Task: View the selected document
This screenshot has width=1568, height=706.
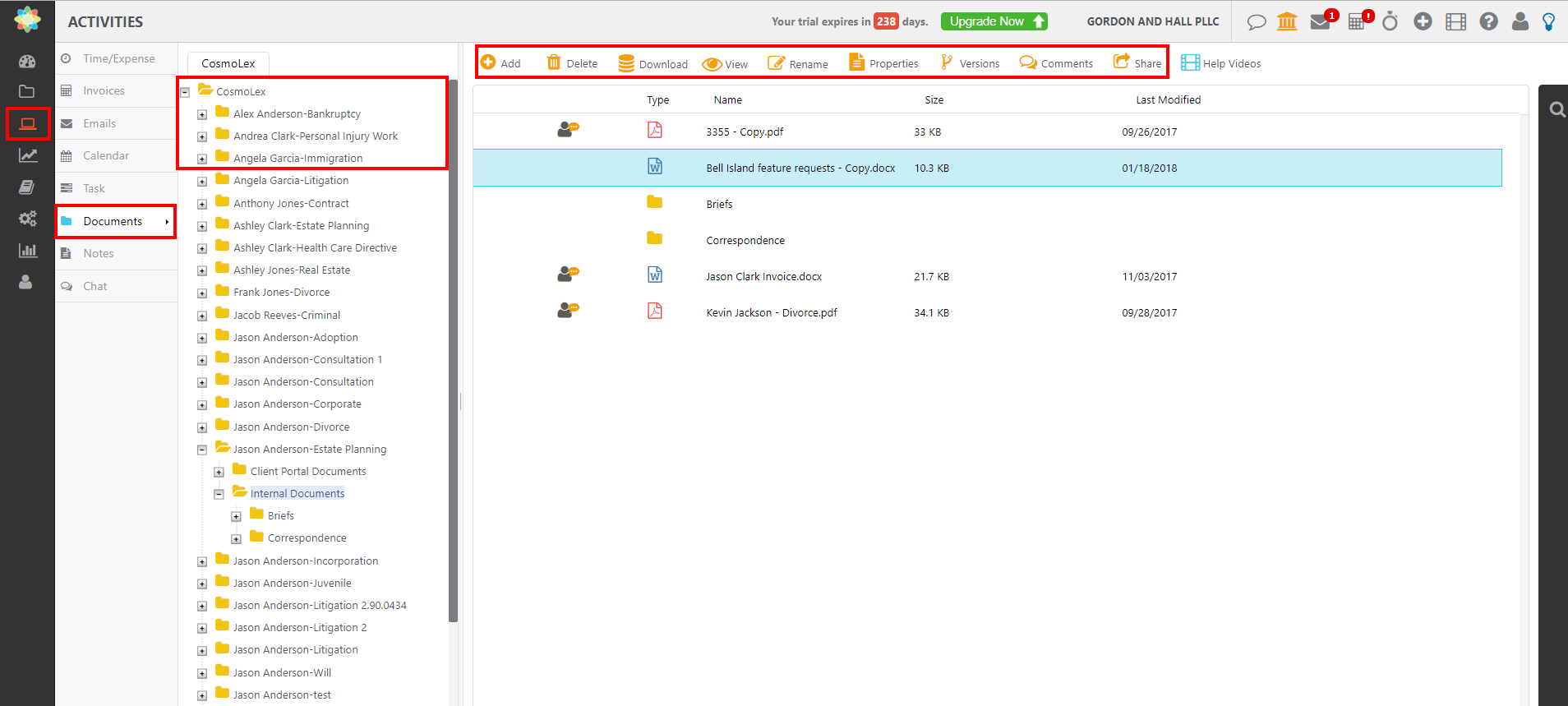Action: (x=725, y=64)
